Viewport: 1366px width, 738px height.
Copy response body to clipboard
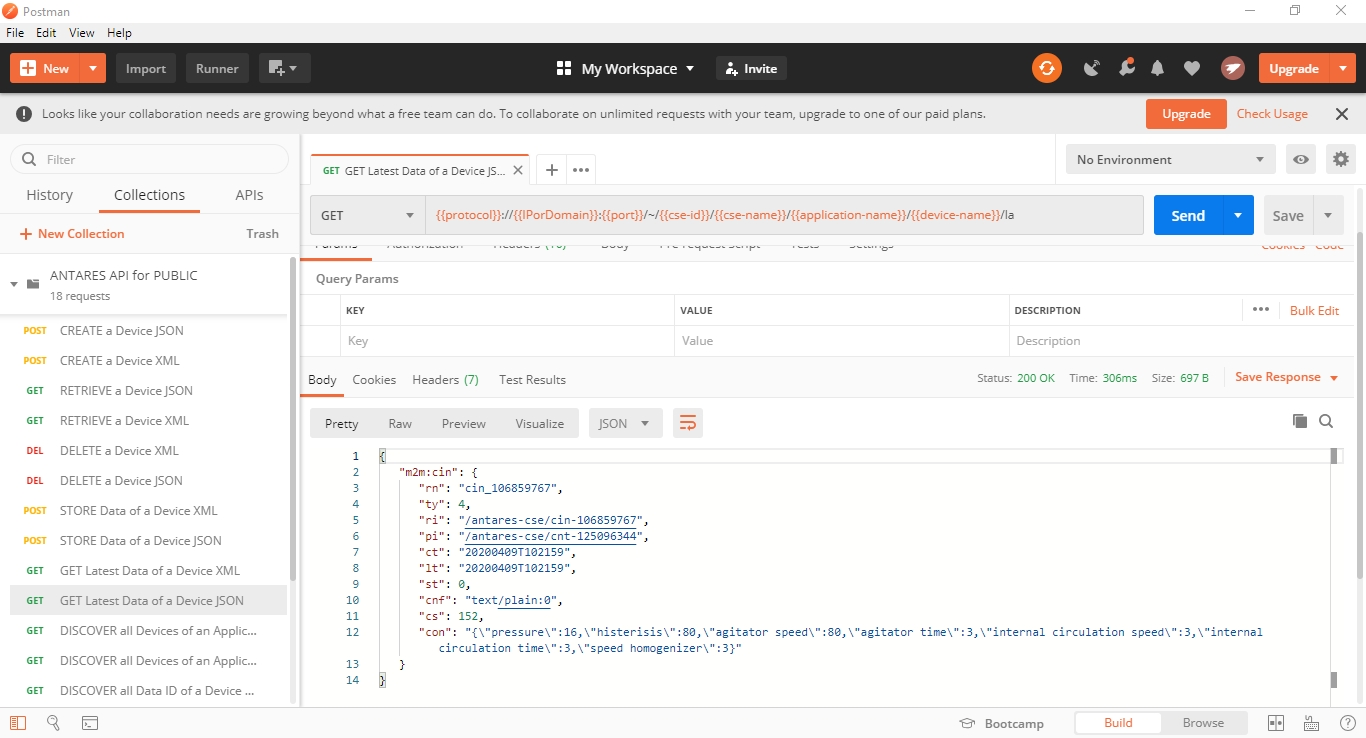(x=1300, y=421)
